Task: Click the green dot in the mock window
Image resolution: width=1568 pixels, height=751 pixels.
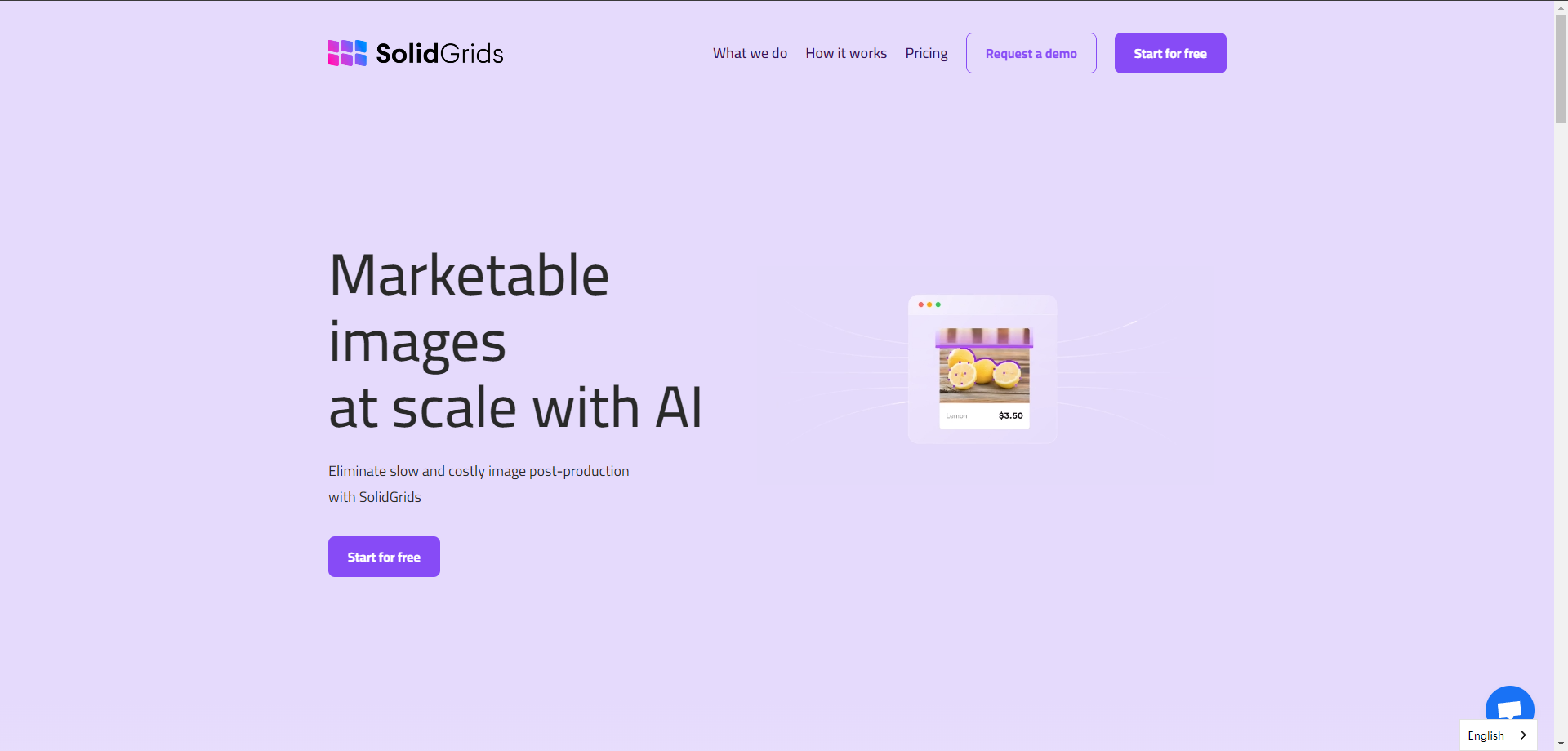Action: pyautogui.click(x=938, y=304)
